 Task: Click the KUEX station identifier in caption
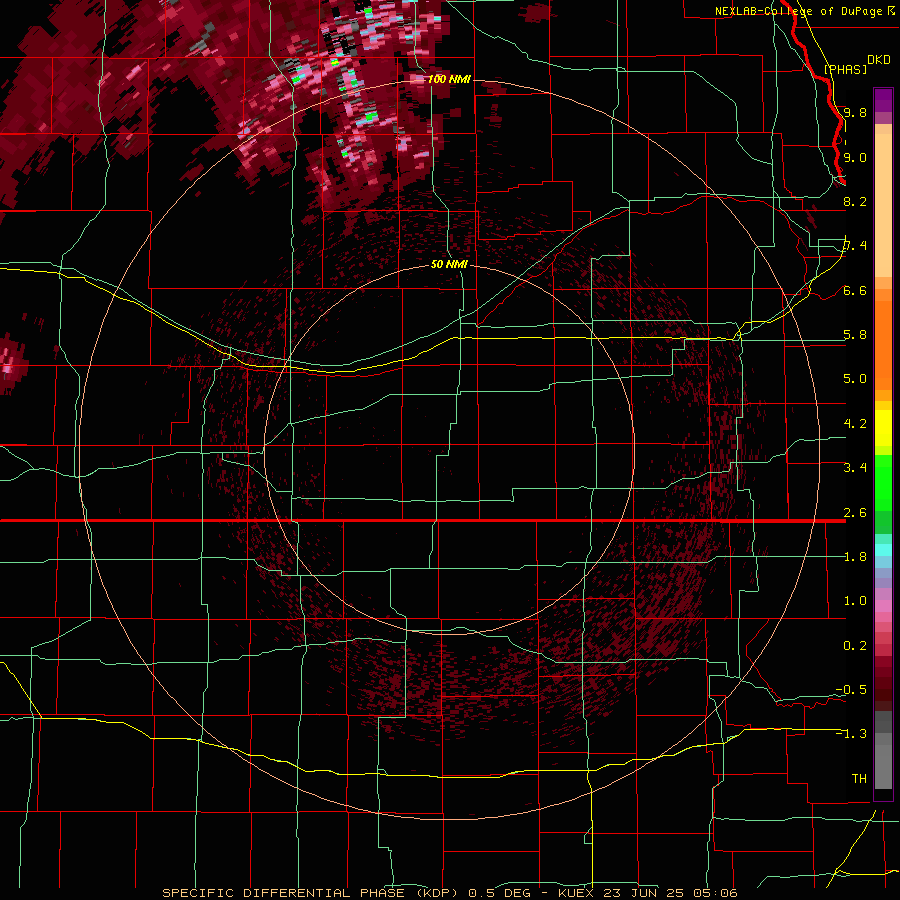click(x=576, y=893)
